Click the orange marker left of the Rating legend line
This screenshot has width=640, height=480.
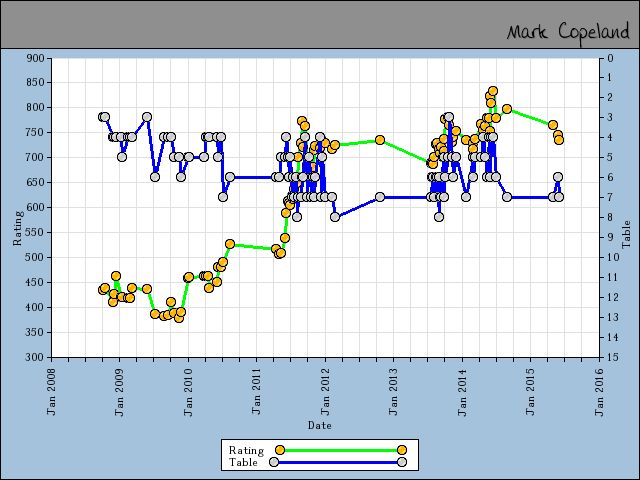click(280, 450)
